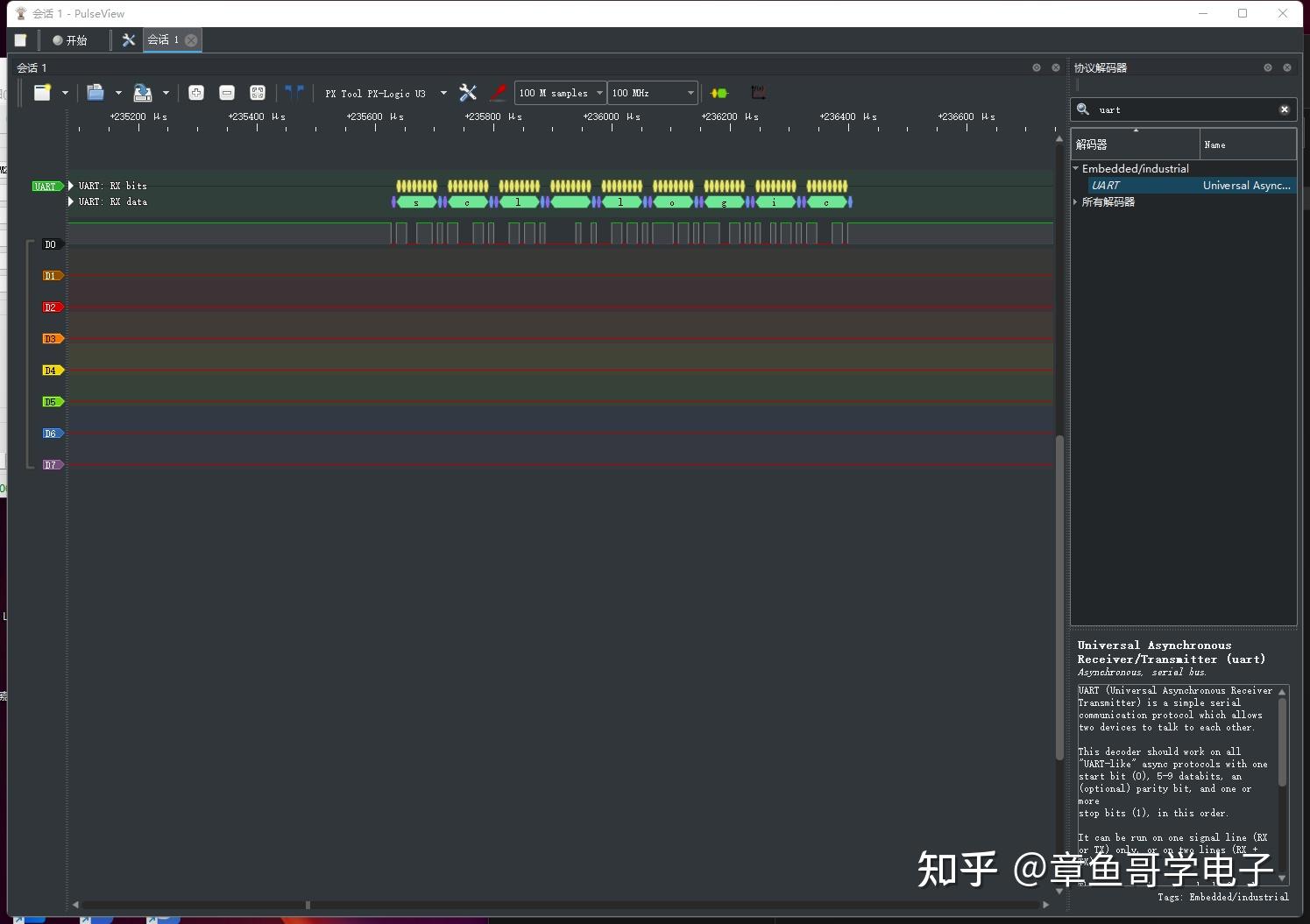The image size is (1310, 924).
Task: Start capture with the 开始 button
Action: pyautogui.click(x=70, y=40)
